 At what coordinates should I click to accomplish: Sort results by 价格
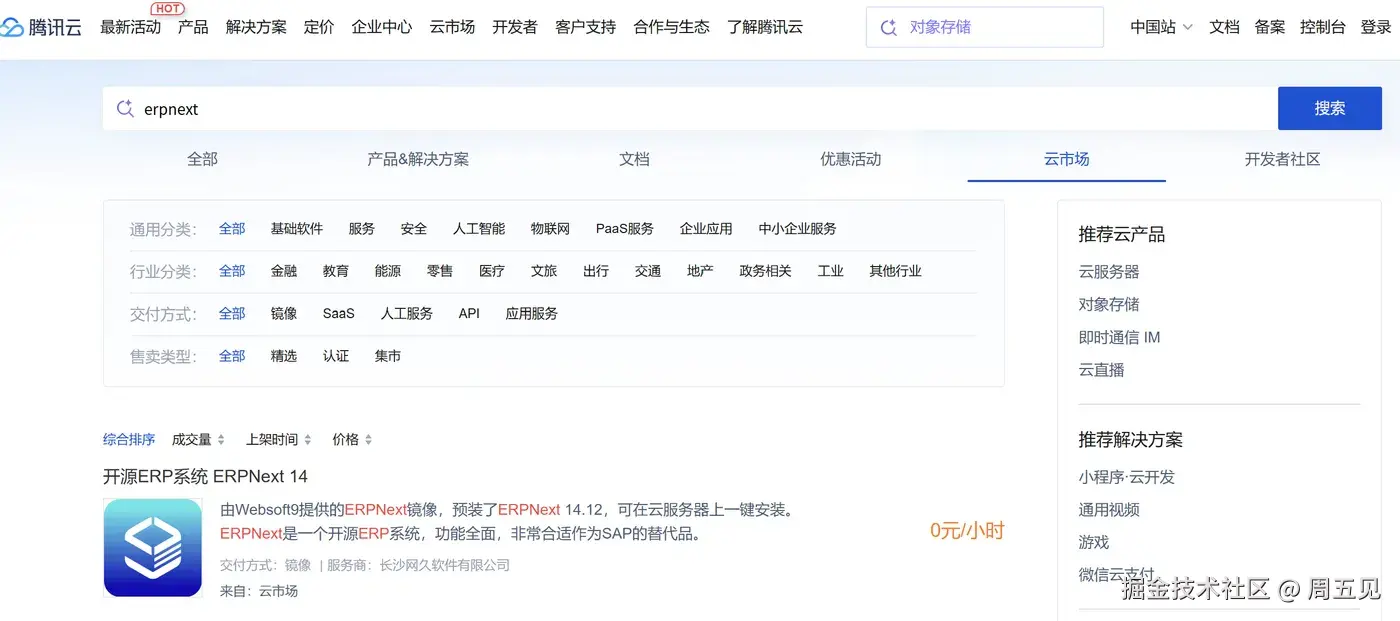coord(352,440)
